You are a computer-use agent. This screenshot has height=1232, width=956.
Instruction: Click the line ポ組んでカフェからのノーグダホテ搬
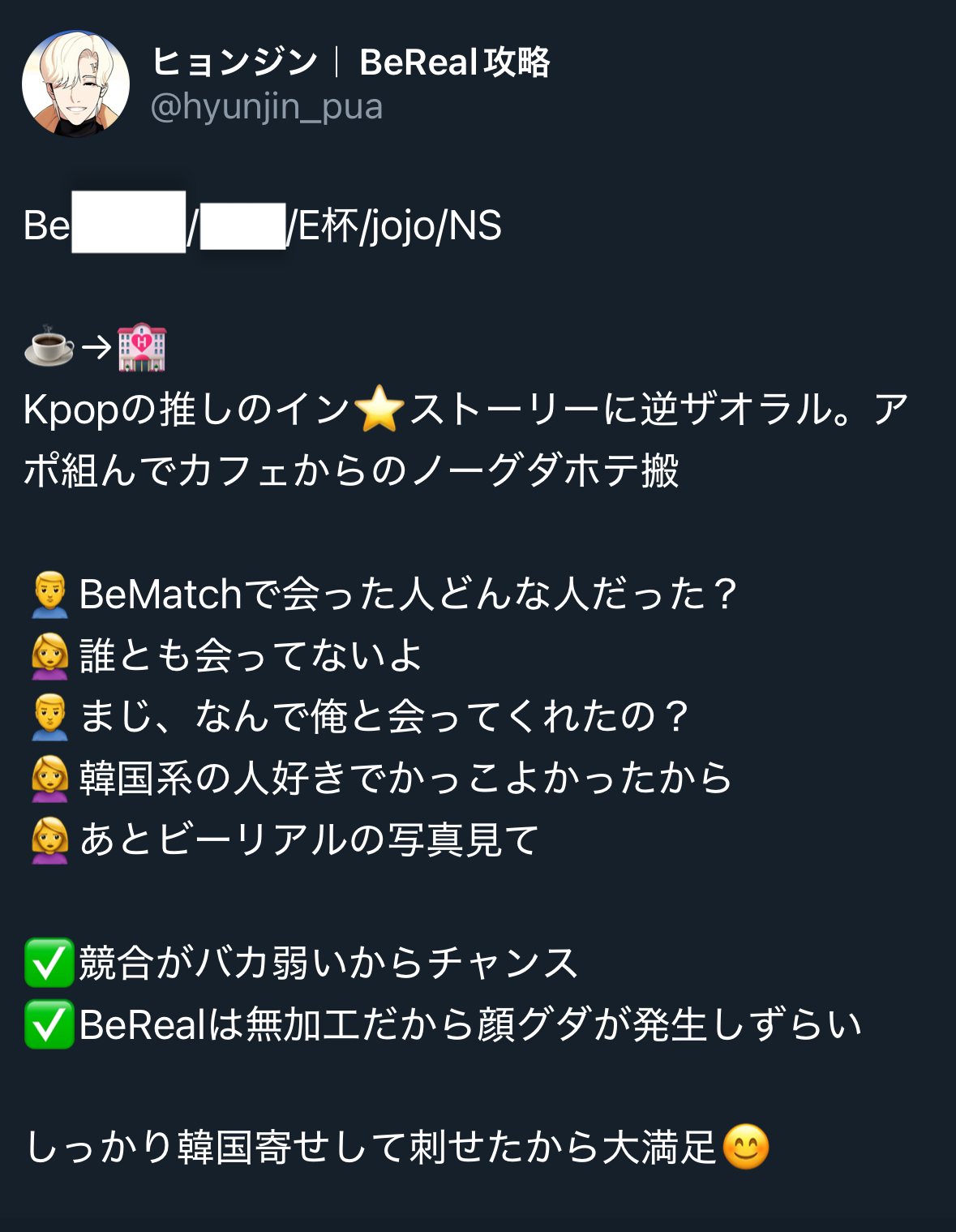(x=351, y=471)
